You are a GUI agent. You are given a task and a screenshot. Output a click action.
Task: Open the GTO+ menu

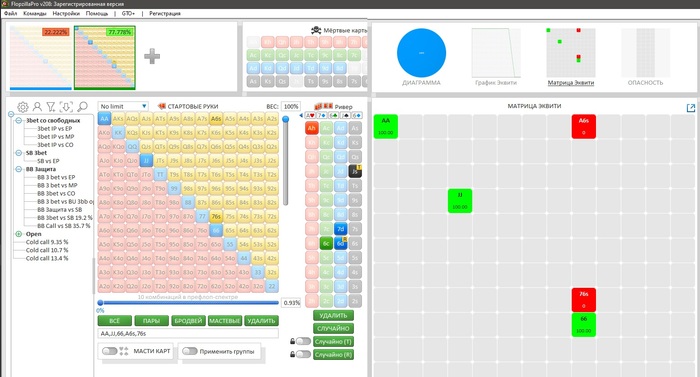coord(128,13)
